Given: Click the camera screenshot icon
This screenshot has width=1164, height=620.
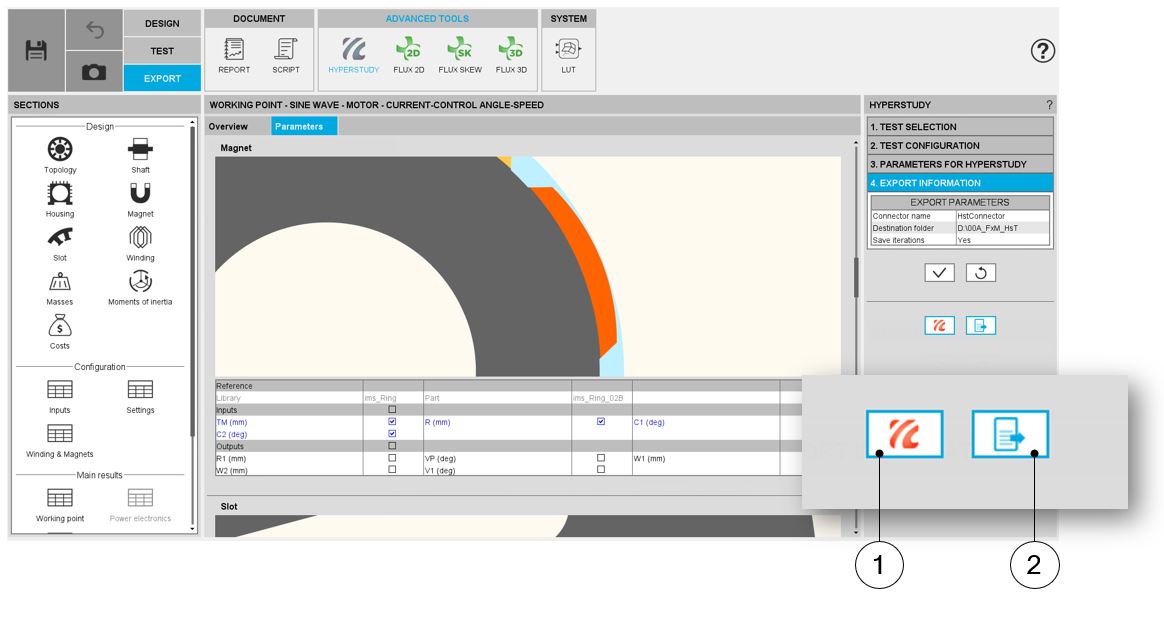Looking at the screenshot, I should [x=94, y=72].
